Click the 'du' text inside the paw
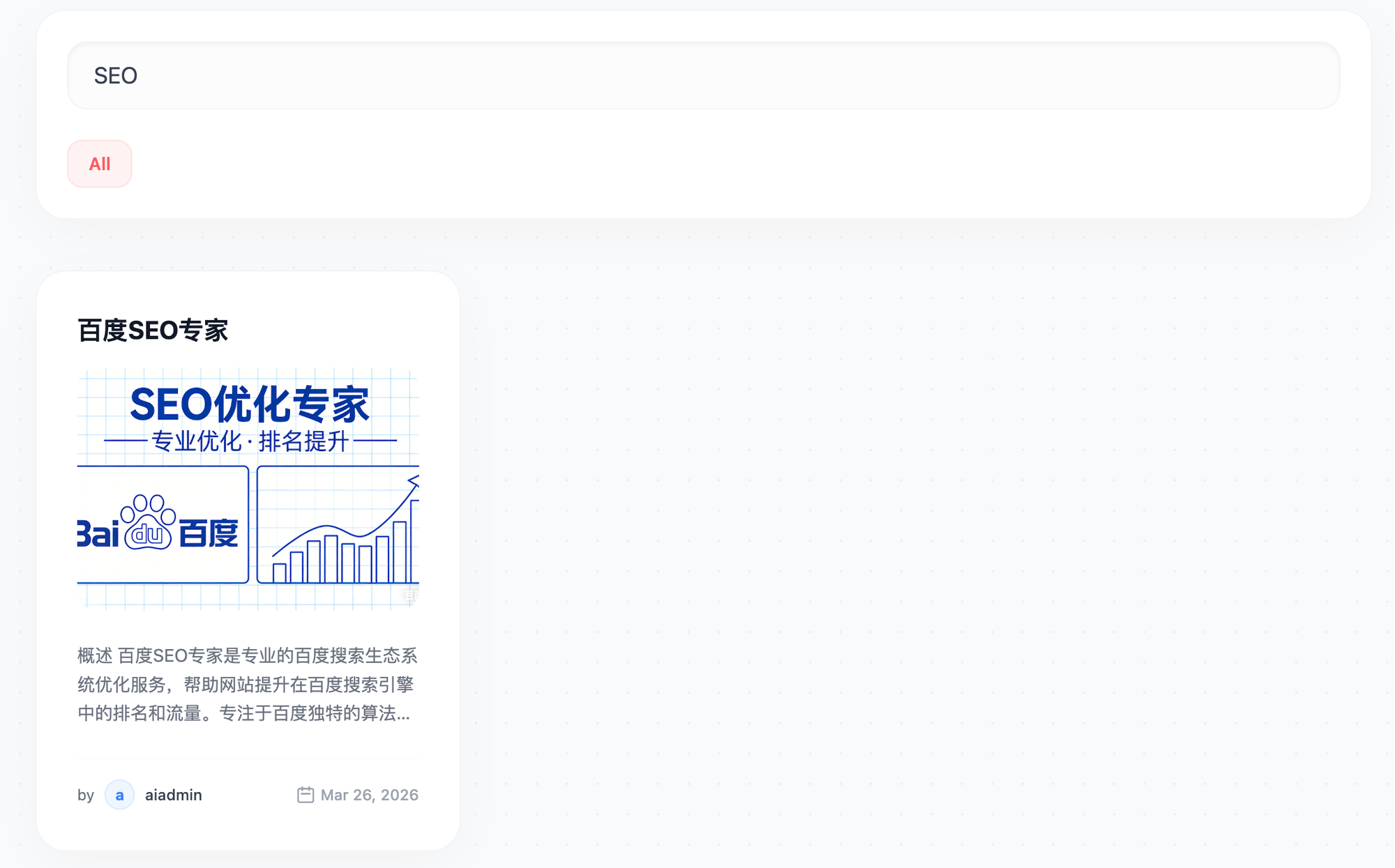The image size is (1395, 868). point(148,535)
